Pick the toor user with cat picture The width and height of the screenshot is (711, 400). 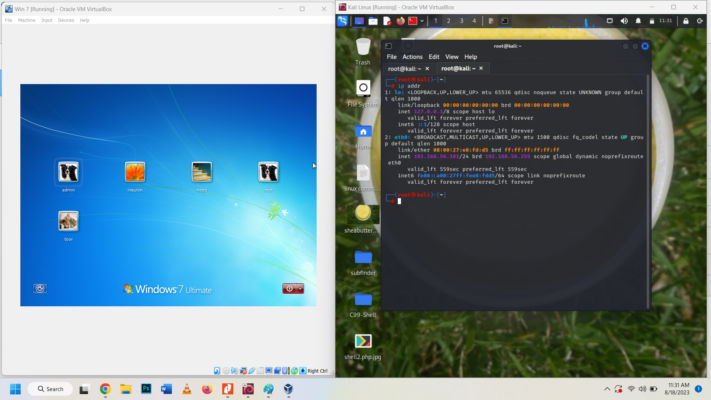(68, 221)
